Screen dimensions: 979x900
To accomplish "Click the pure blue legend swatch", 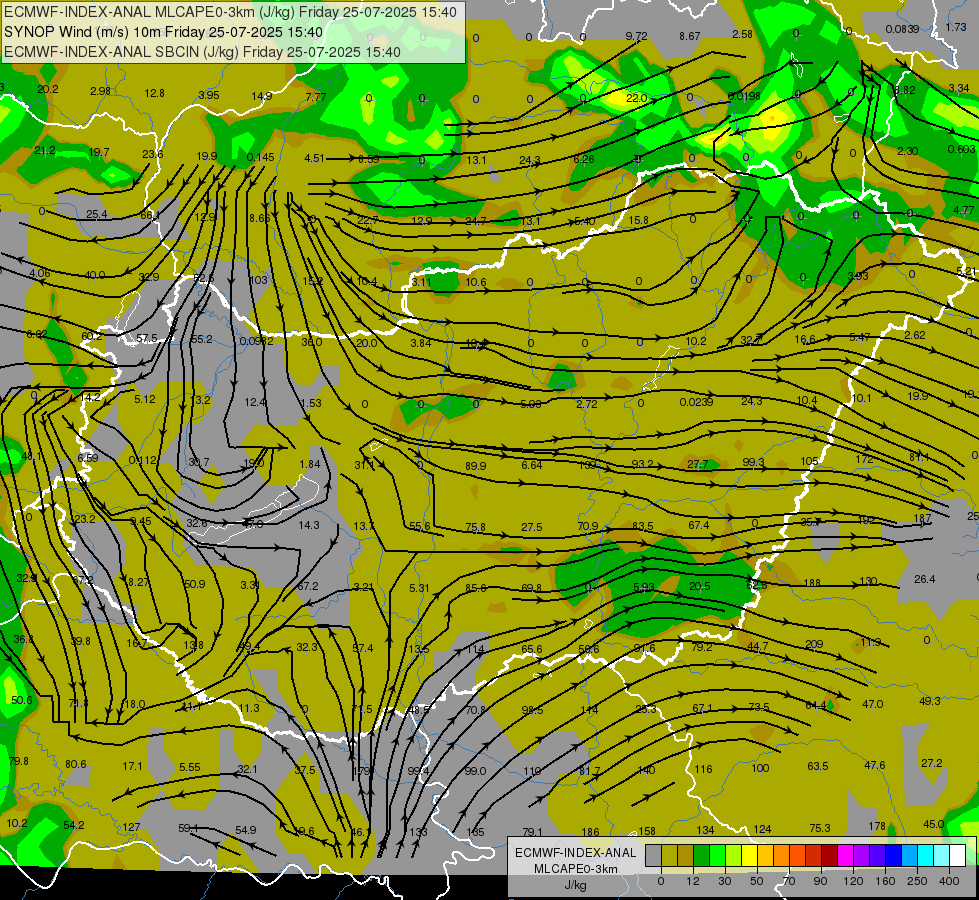I will (x=893, y=855).
